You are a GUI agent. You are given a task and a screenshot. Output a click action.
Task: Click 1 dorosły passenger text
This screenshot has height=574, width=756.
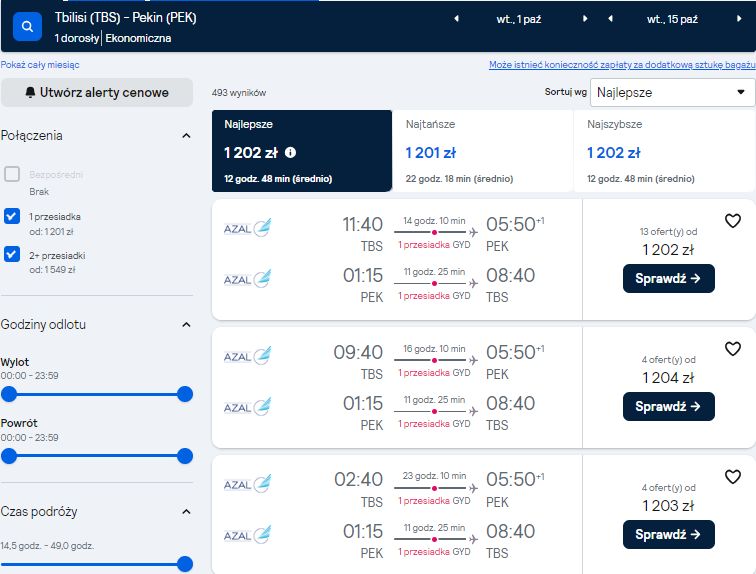click(x=77, y=38)
